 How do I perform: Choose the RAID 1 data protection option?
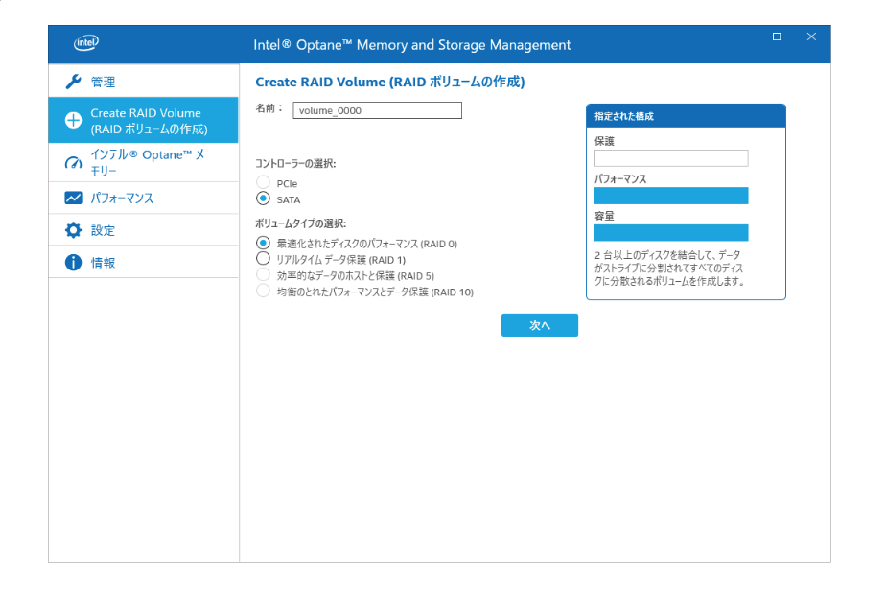click(263, 259)
